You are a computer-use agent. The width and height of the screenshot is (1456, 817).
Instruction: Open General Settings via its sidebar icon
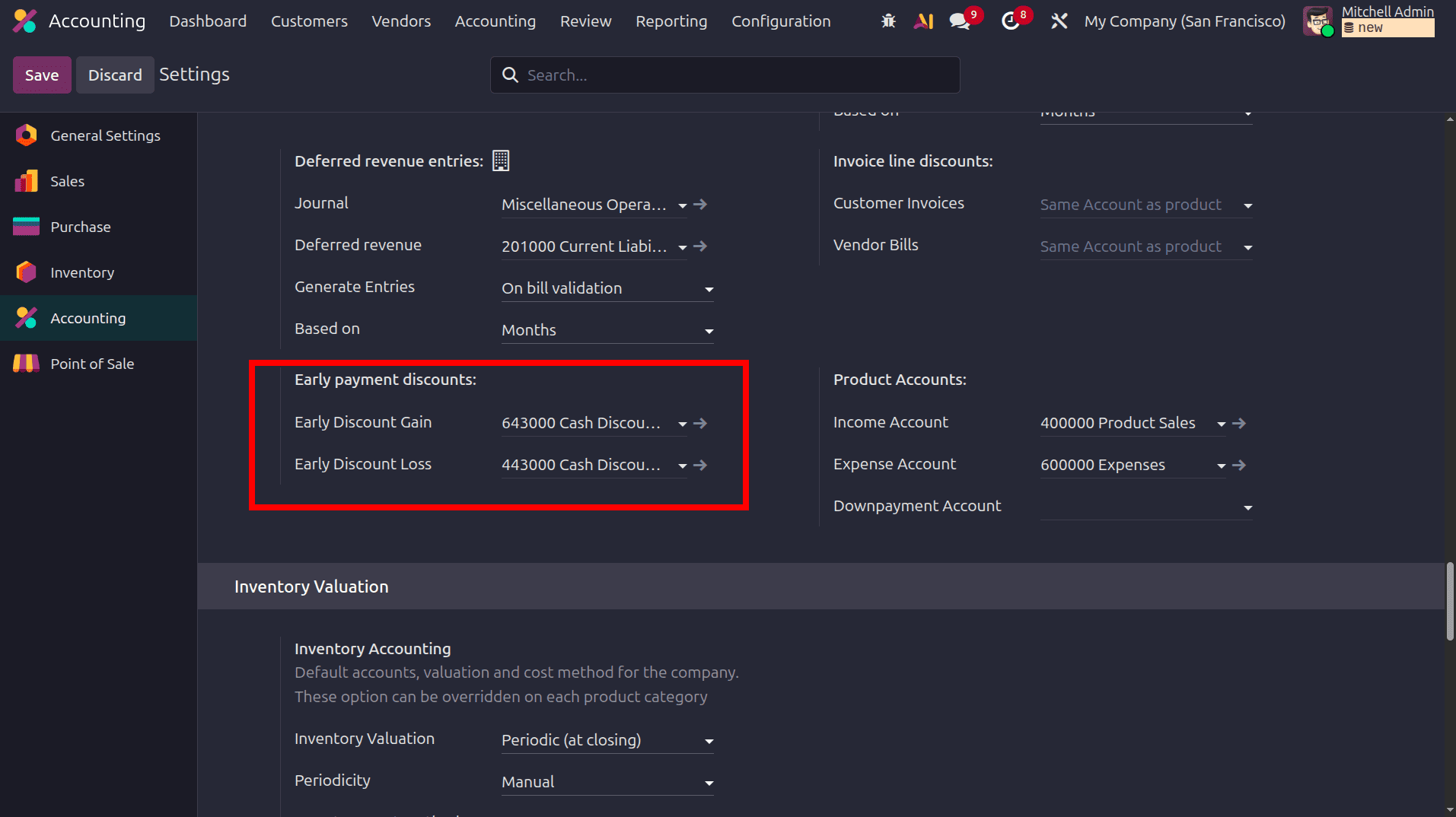coord(25,135)
